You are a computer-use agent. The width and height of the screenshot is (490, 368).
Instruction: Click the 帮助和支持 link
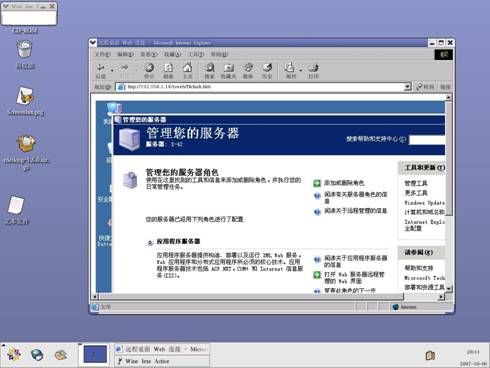coord(419,268)
